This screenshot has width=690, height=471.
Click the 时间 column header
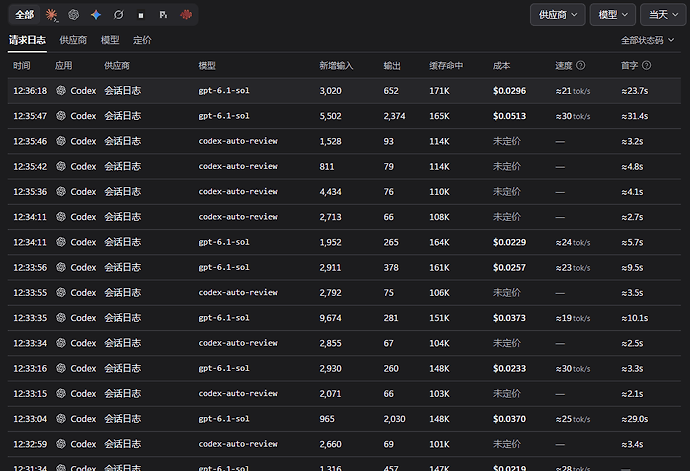pyautogui.click(x=22, y=66)
